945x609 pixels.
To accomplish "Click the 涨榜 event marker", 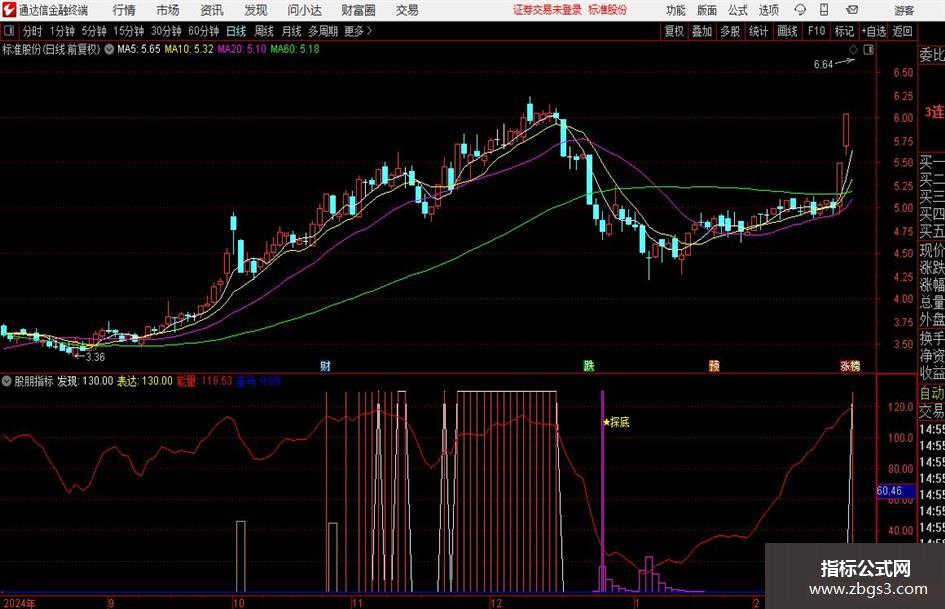I will tap(850, 365).
